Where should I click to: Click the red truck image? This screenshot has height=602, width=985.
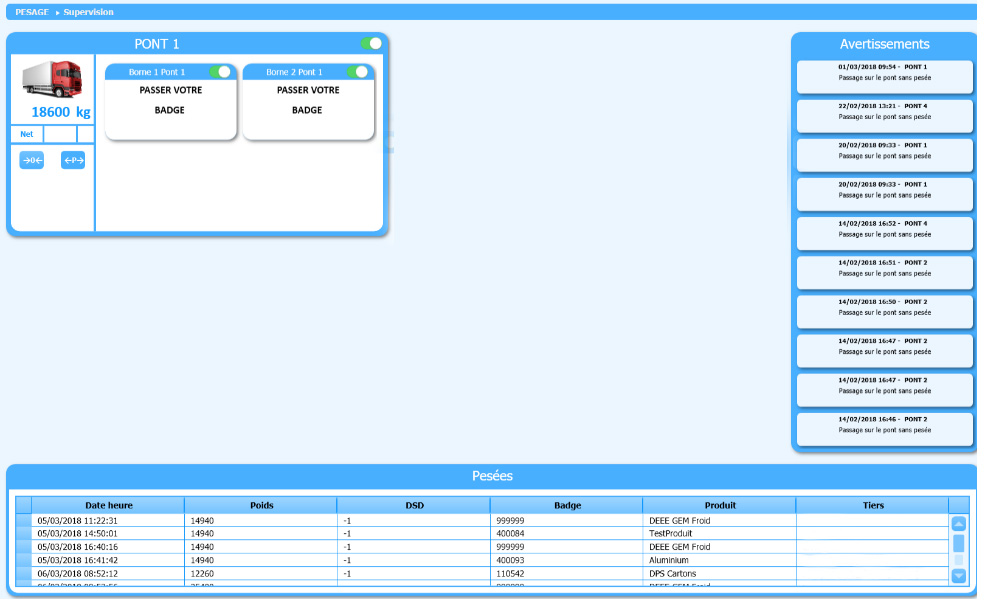pos(52,79)
